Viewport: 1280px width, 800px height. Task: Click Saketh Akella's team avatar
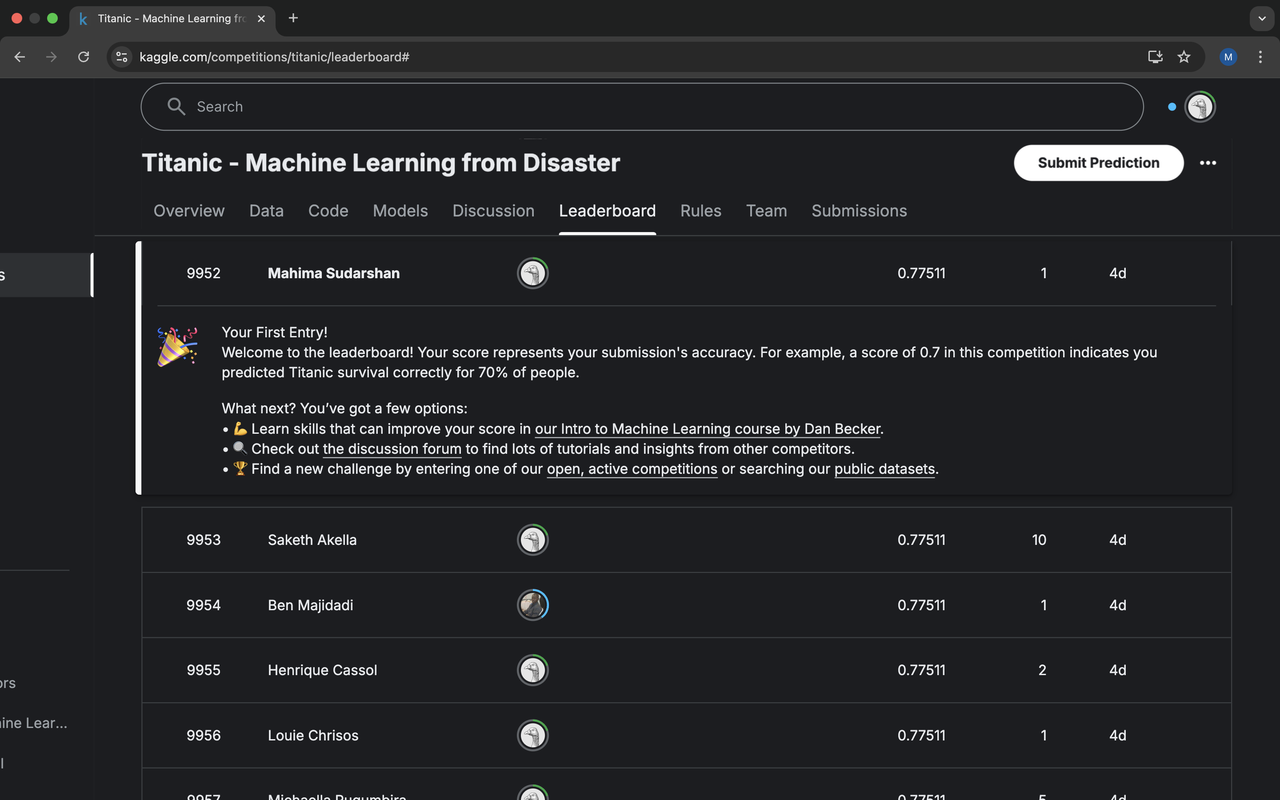(533, 540)
